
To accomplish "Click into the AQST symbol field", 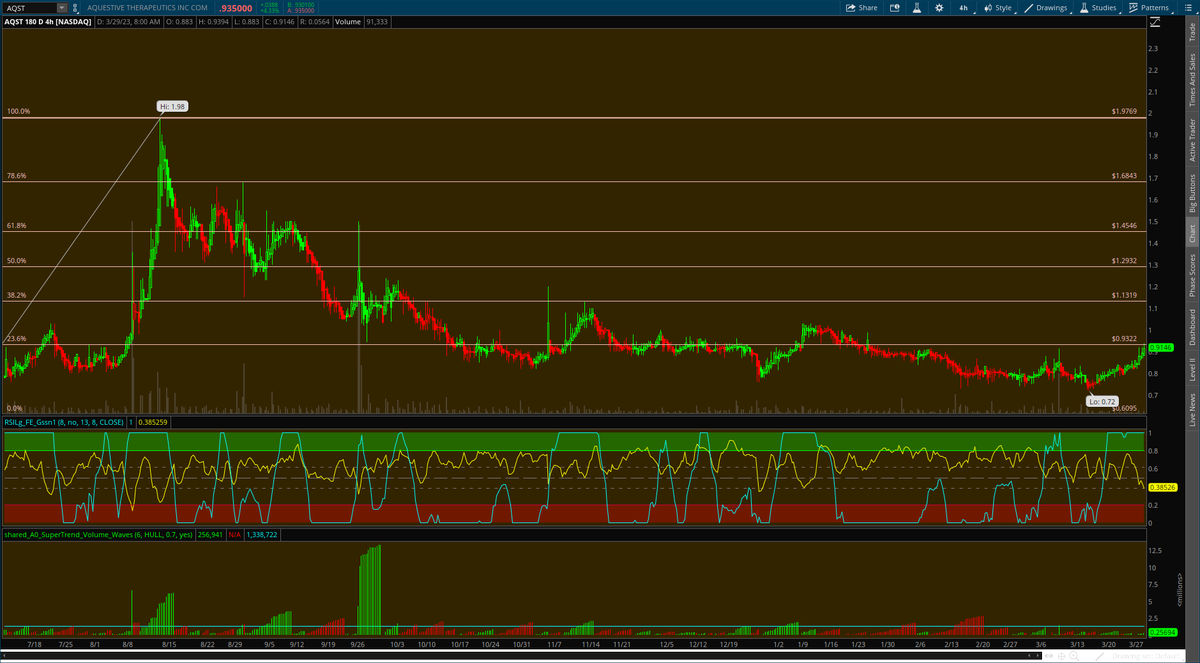I will click(30, 7).
